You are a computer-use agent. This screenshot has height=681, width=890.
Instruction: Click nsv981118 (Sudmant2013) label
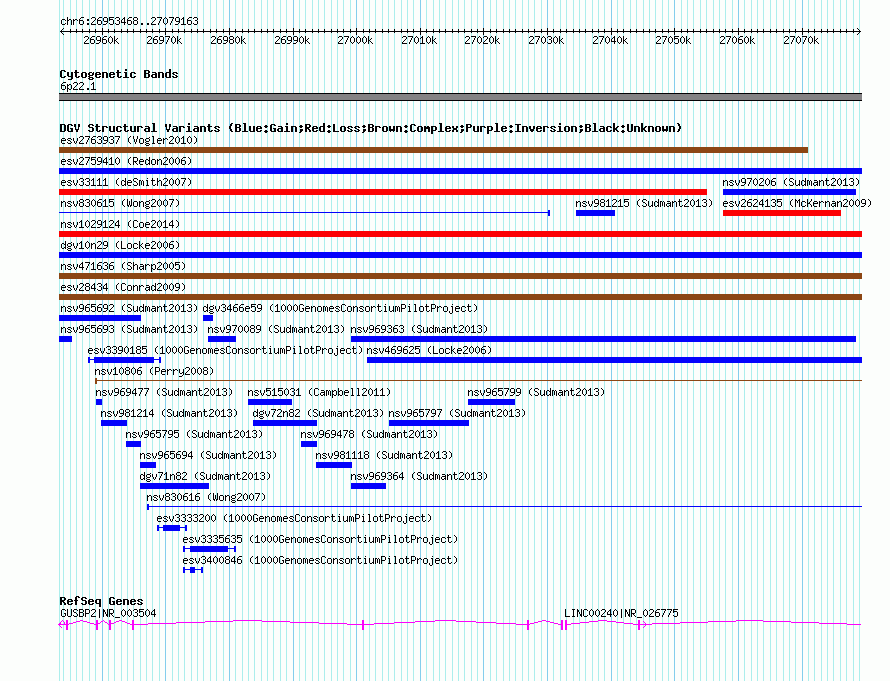pos(384,455)
